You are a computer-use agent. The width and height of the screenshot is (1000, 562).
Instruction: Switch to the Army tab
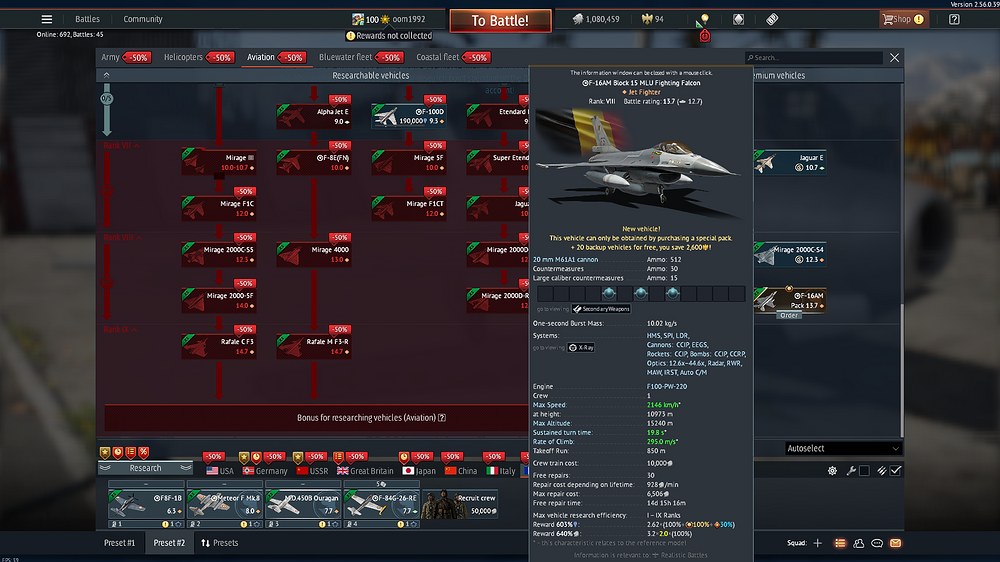tap(110, 57)
